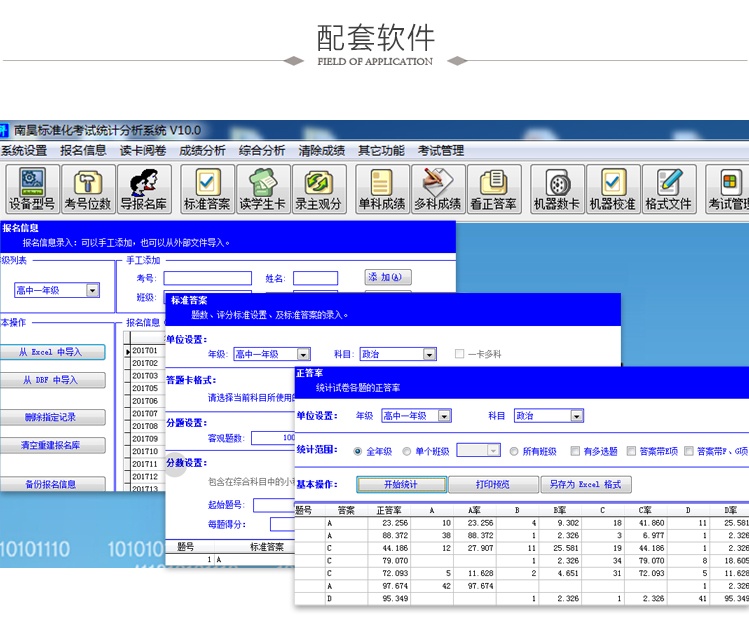Select the 全年级 radio button

pyautogui.click(x=358, y=451)
